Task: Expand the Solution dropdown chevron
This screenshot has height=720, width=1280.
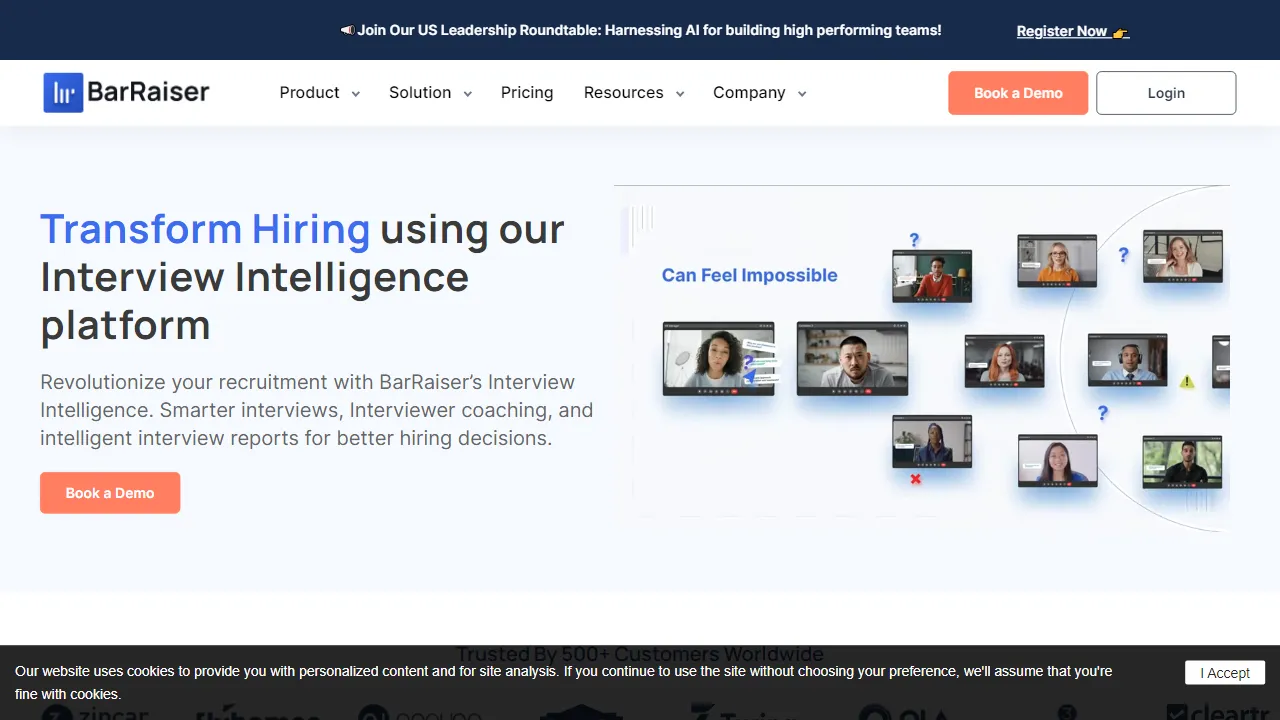Action: (467, 94)
